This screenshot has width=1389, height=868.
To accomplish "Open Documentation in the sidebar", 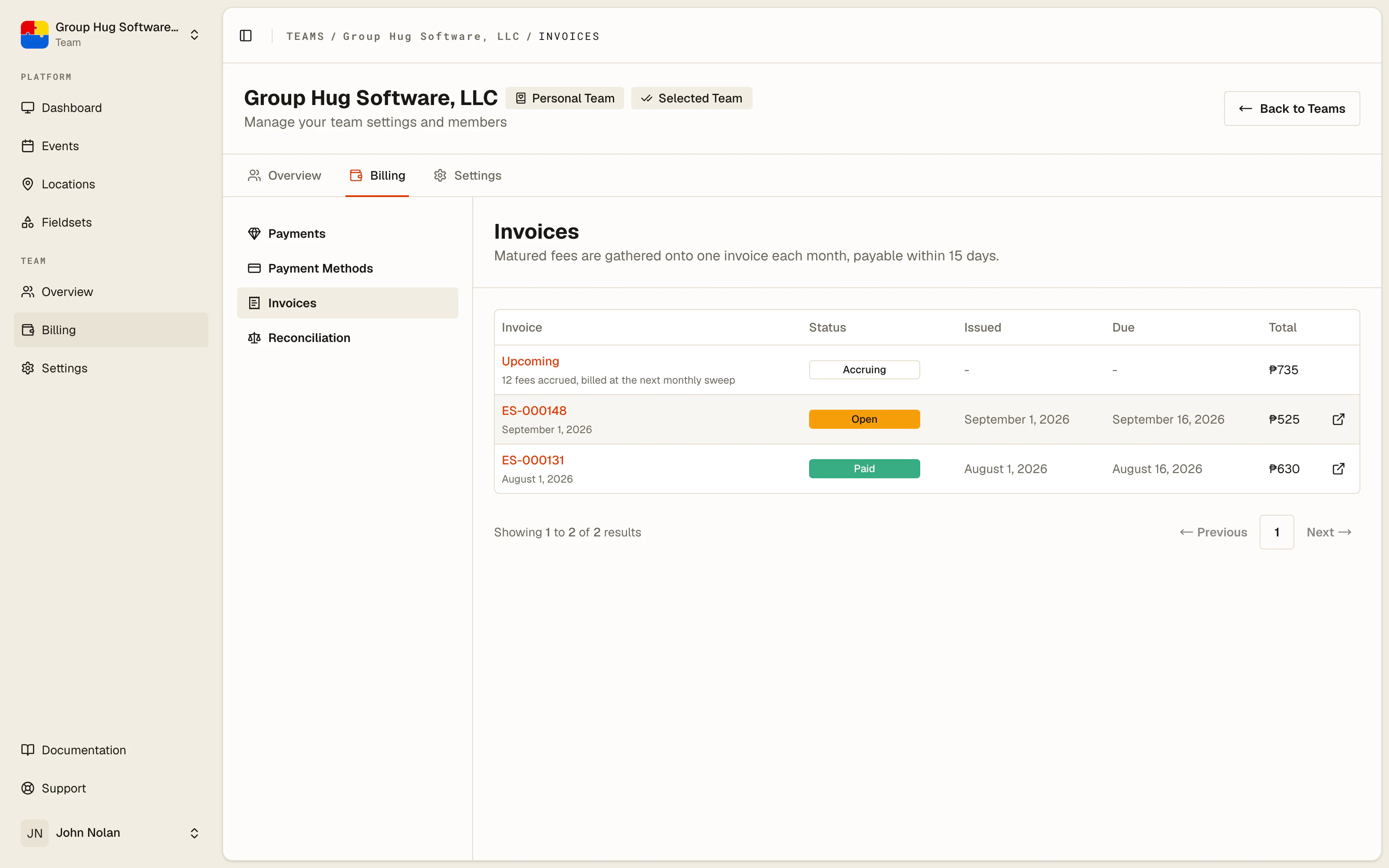I will (111, 750).
